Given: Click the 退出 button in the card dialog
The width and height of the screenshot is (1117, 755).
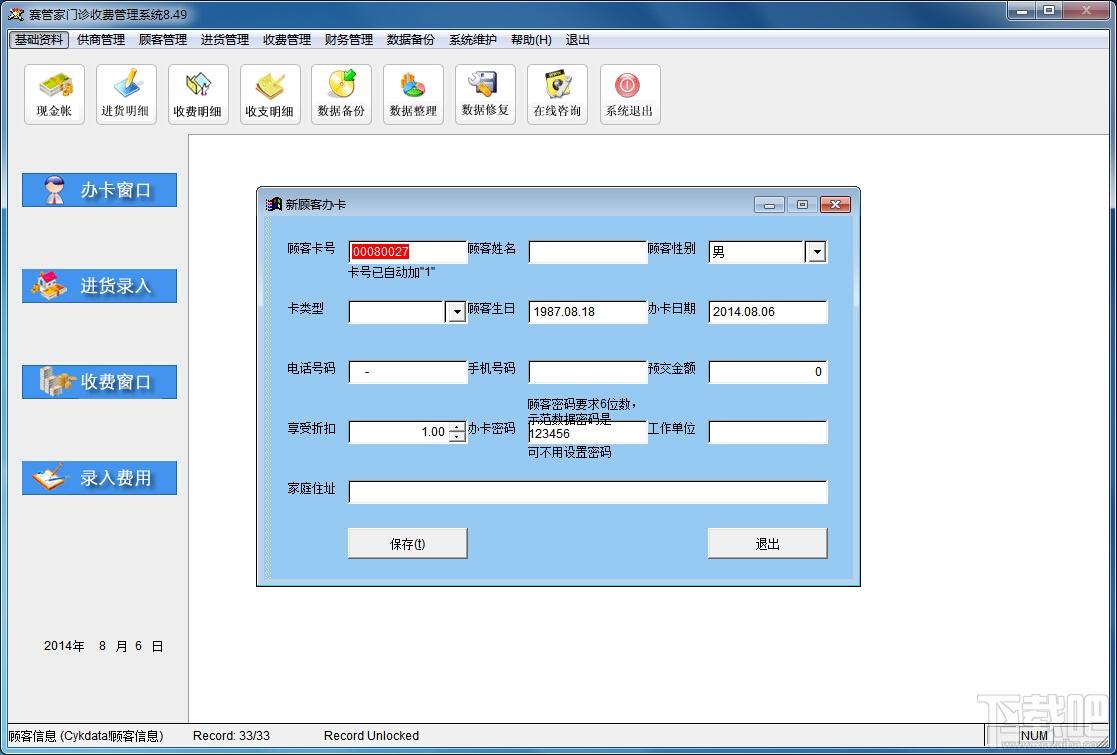Looking at the screenshot, I should point(767,543).
